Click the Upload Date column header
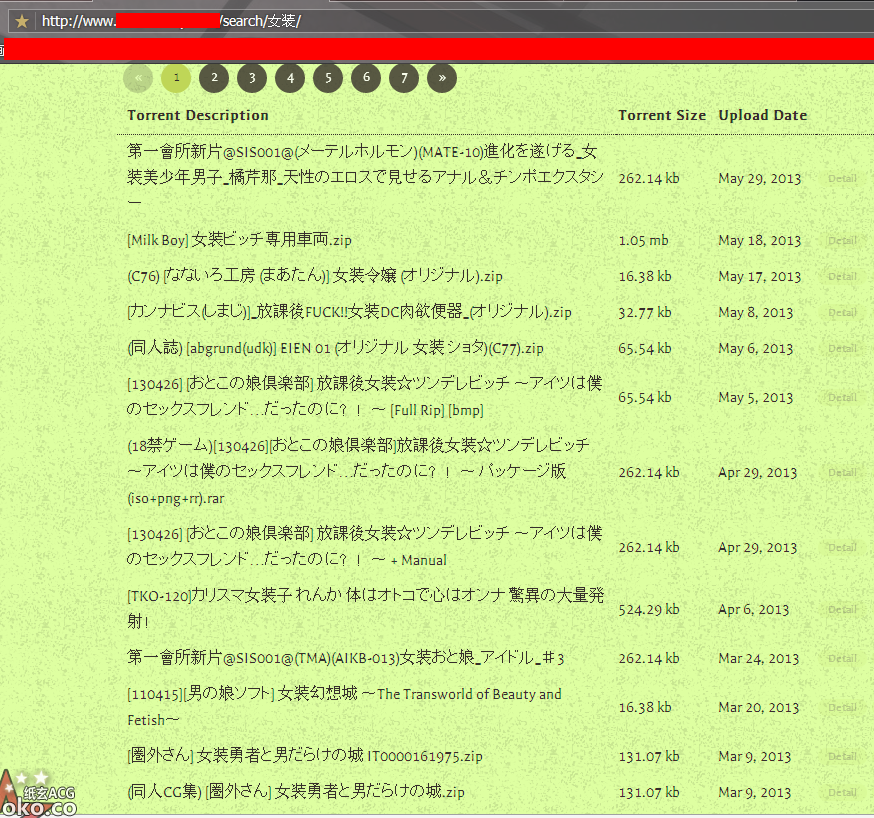This screenshot has width=874, height=818. click(763, 115)
